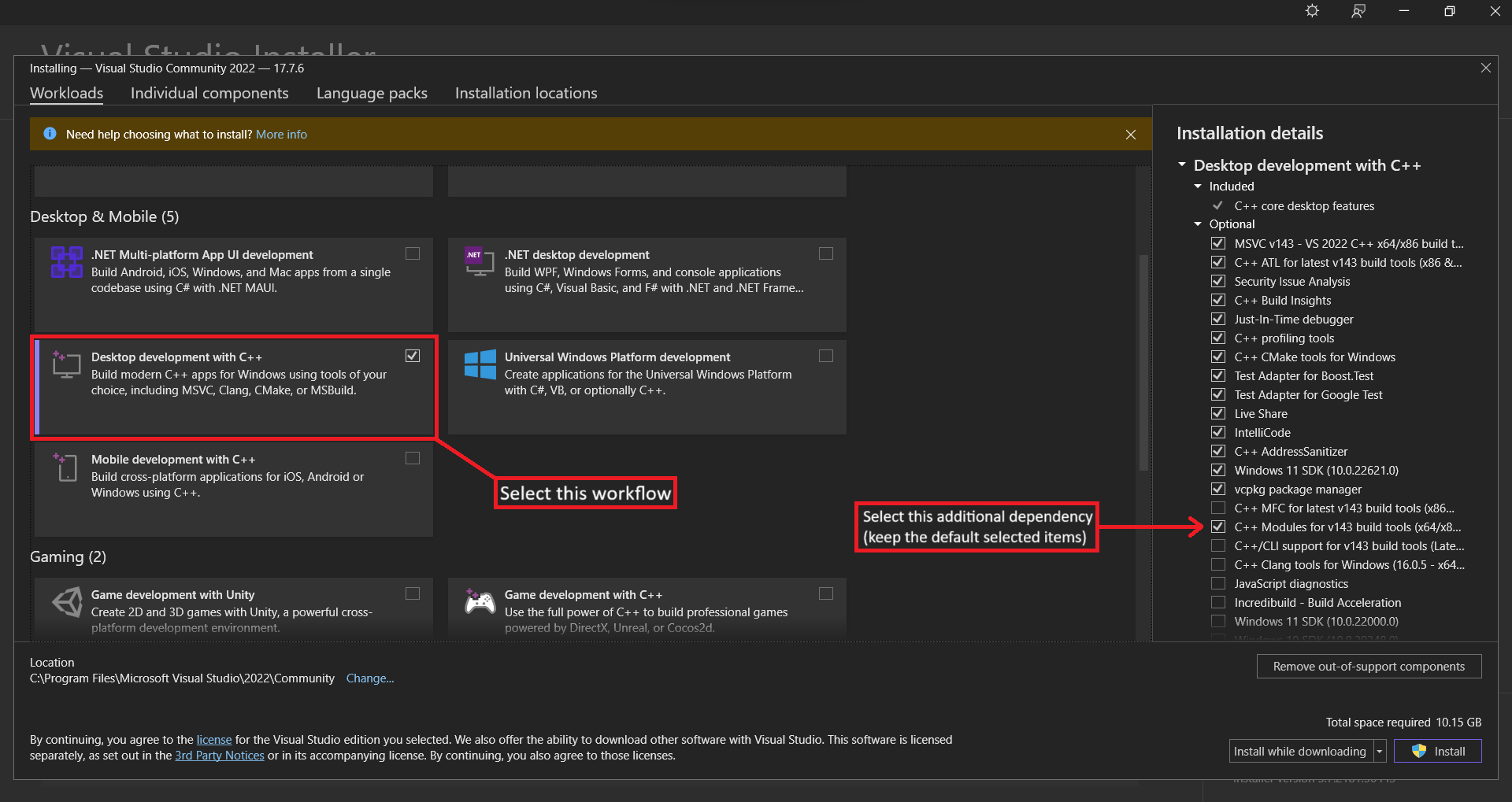This screenshot has height=802, width=1512.
Task: Click the Game development with C++ gamepad icon
Action: pos(480,602)
